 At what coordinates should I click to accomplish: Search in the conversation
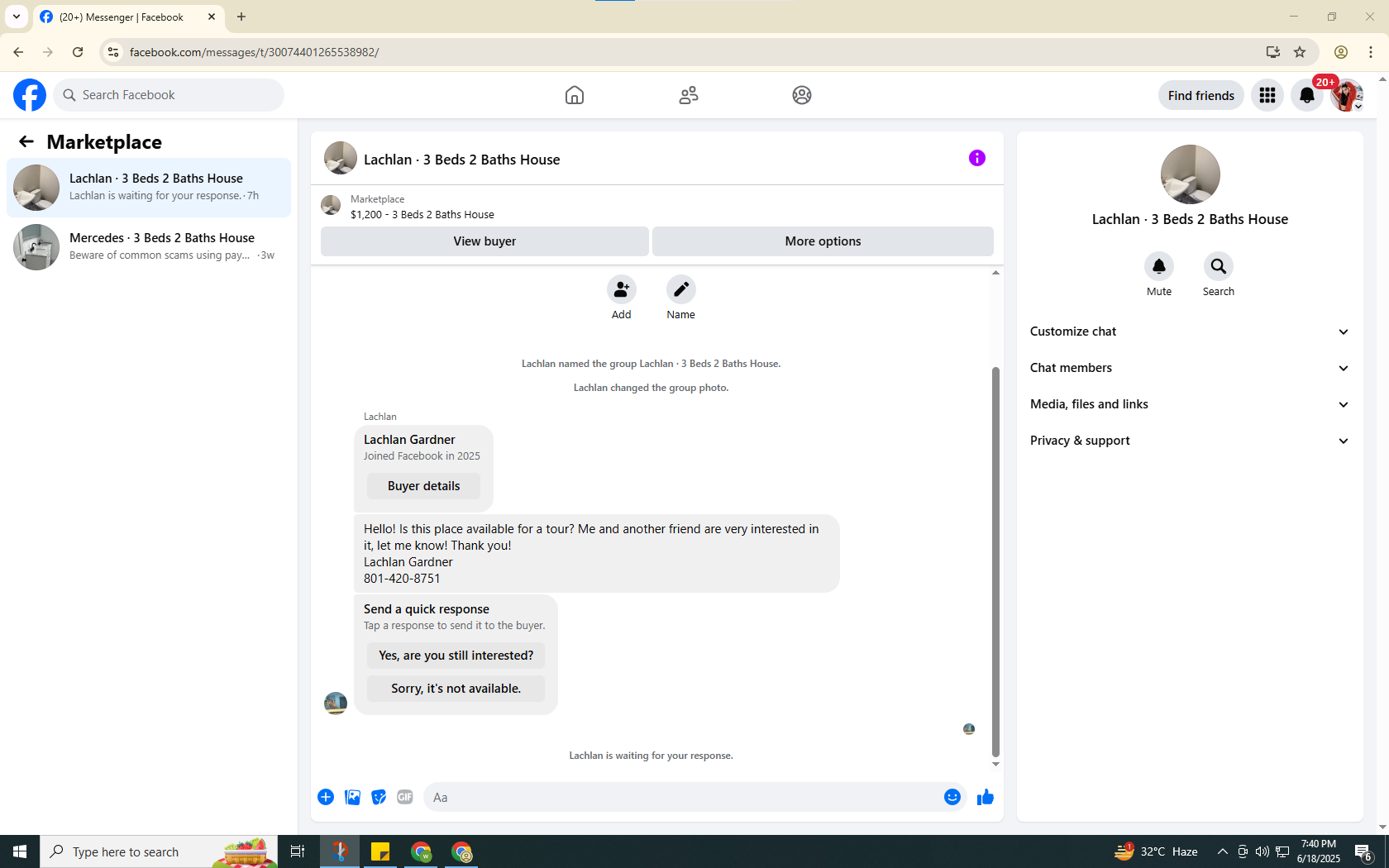1219,266
